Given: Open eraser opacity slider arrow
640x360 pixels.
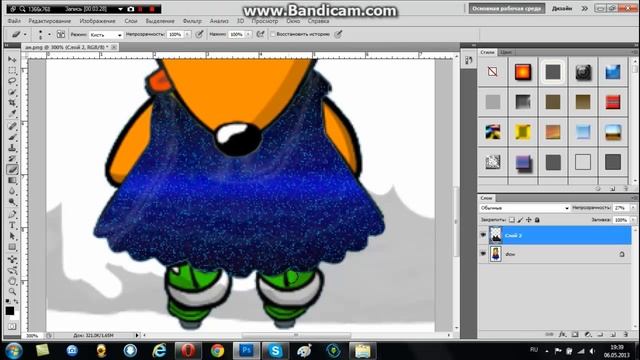Looking at the screenshot, I should tap(187, 35).
